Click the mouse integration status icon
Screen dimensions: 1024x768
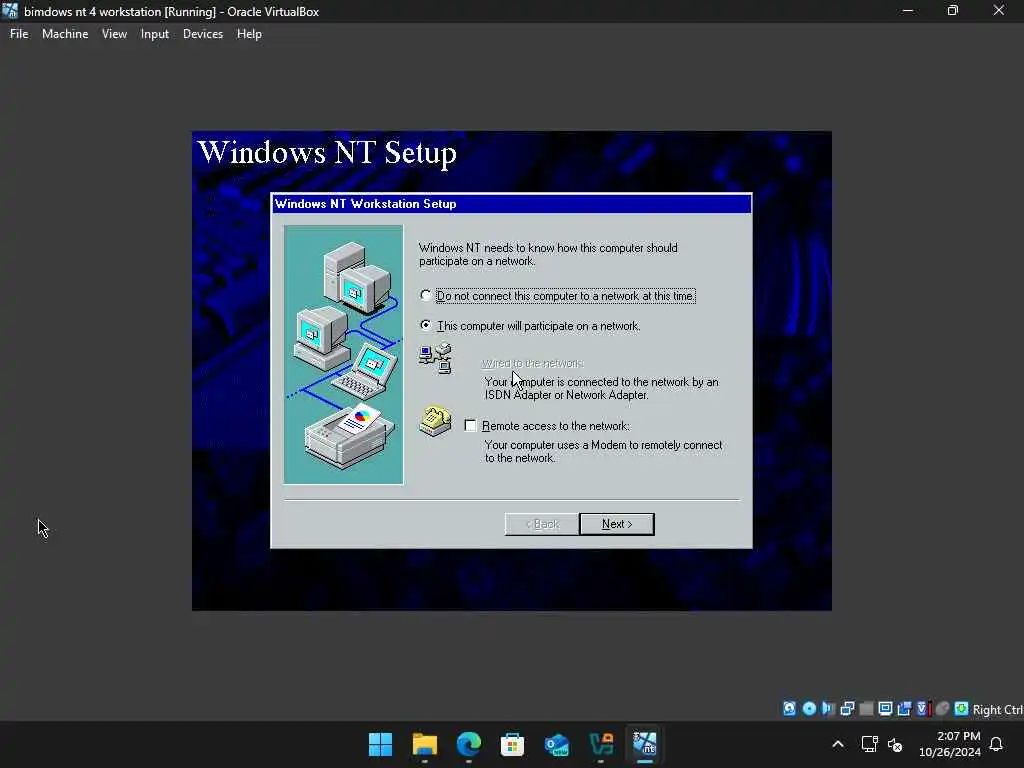[961, 709]
